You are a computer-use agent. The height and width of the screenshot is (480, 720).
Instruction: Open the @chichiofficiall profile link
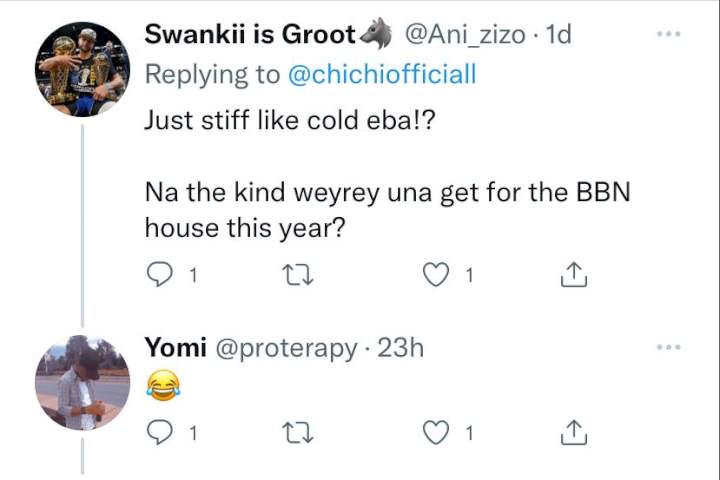(382, 74)
